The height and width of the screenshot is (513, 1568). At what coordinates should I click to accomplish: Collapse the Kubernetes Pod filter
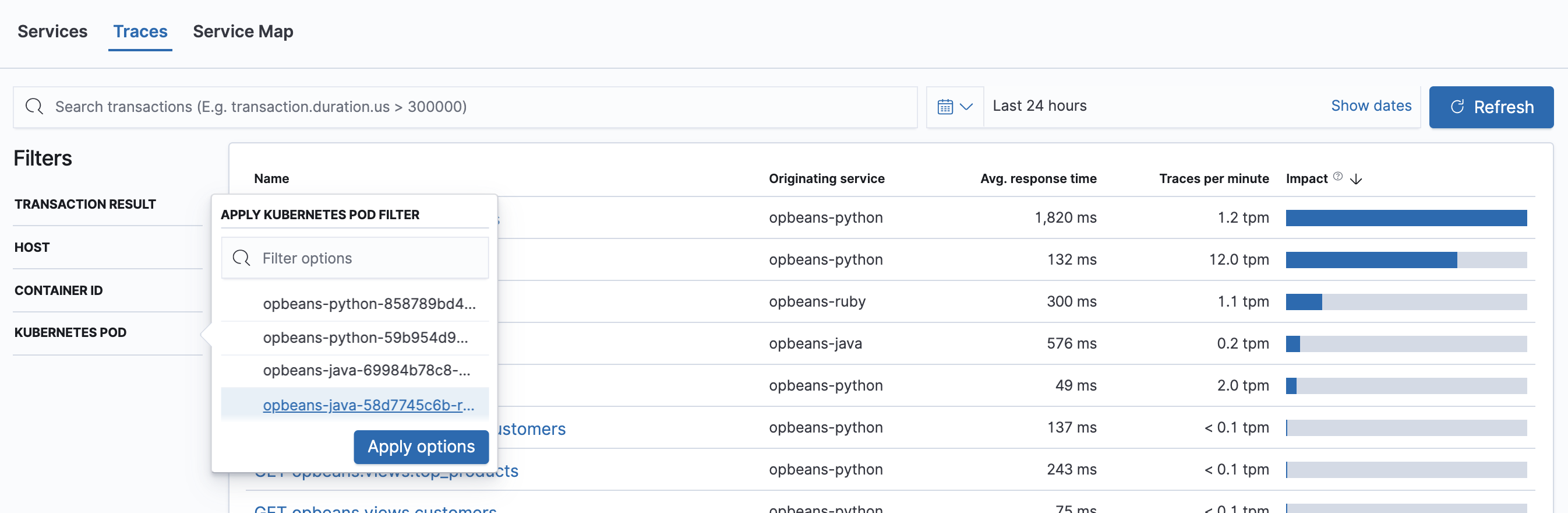[70, 333]
